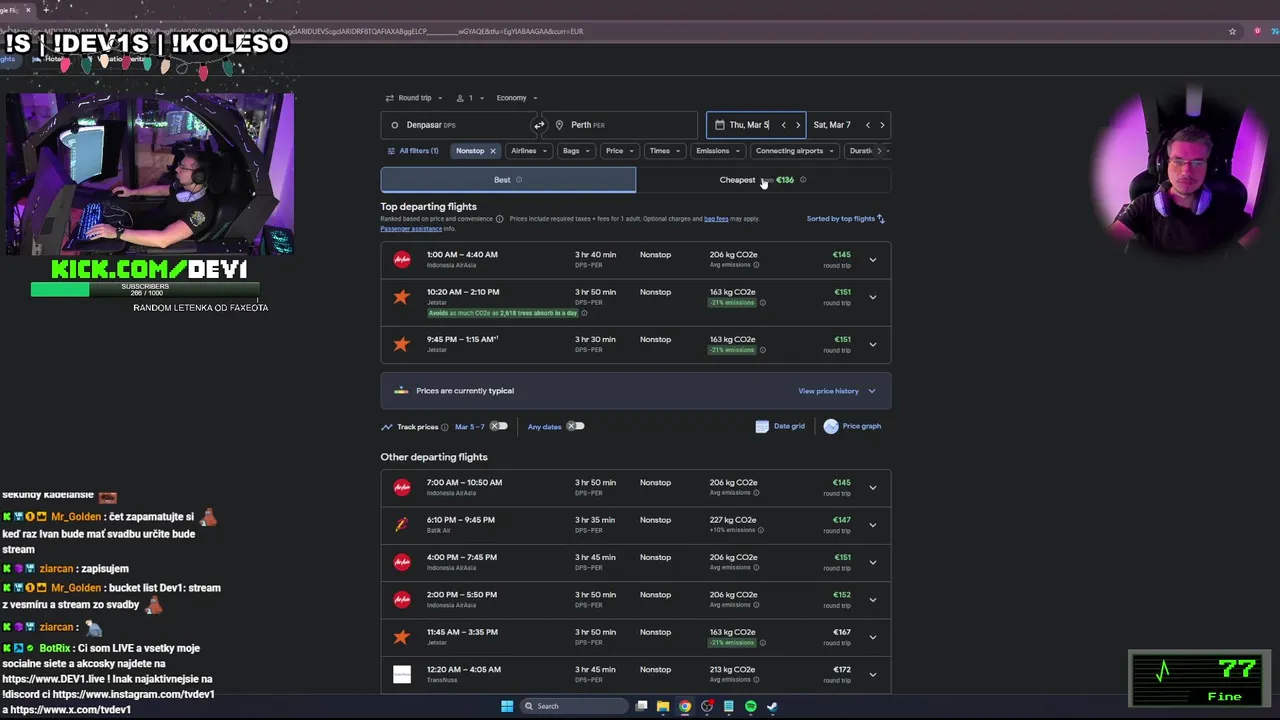Open Times filter dropdown
This screenshot has width=1280, height=720.
point(665,151)
